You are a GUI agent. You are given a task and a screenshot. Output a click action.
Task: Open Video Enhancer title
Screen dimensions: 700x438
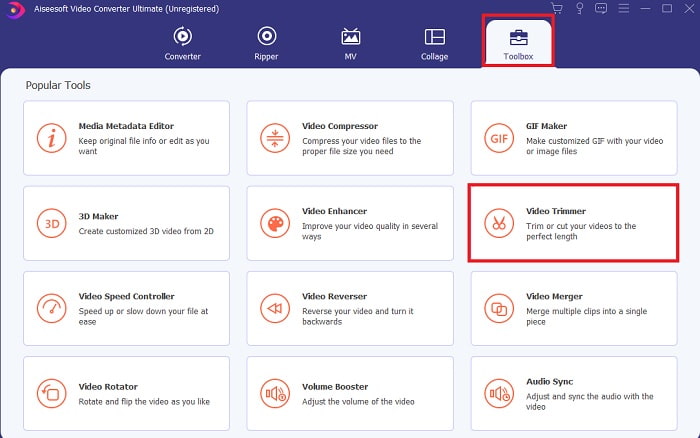(x=334, y=211)
